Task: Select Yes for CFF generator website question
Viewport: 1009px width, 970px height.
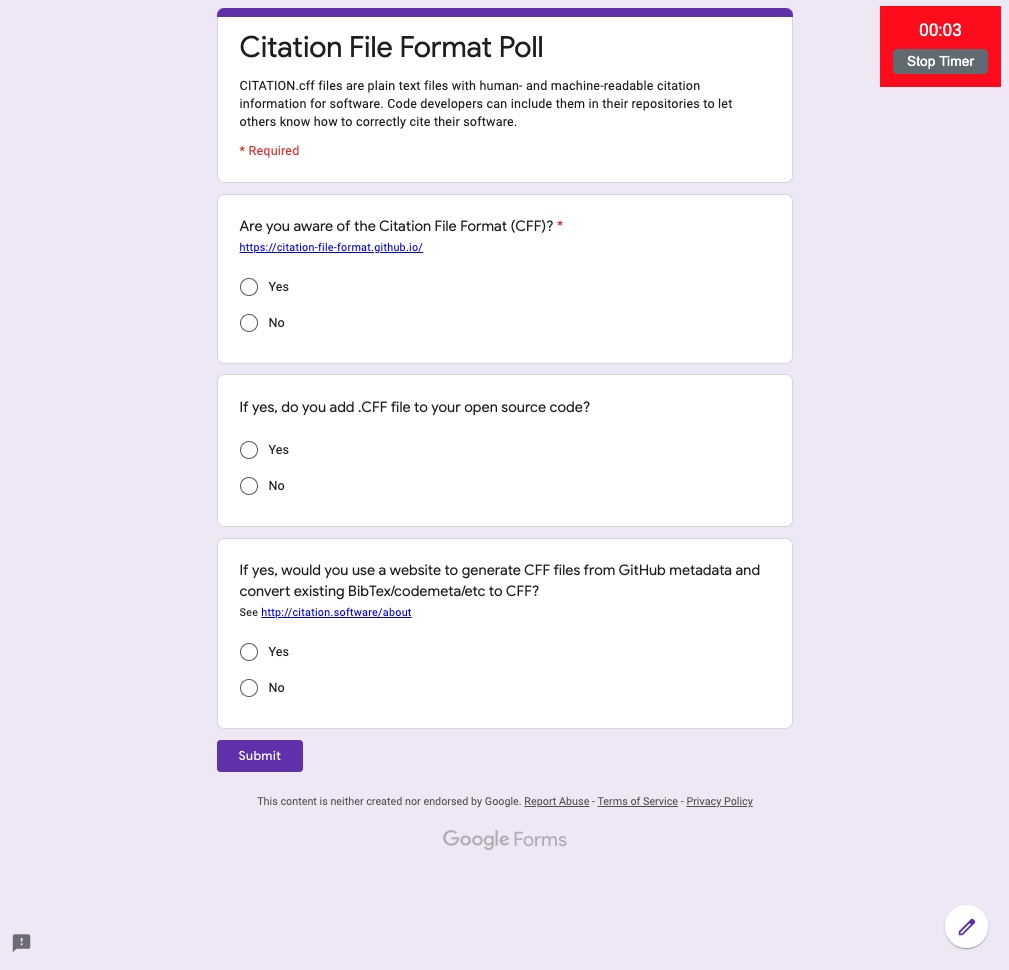Action: (x=248, y=652)
